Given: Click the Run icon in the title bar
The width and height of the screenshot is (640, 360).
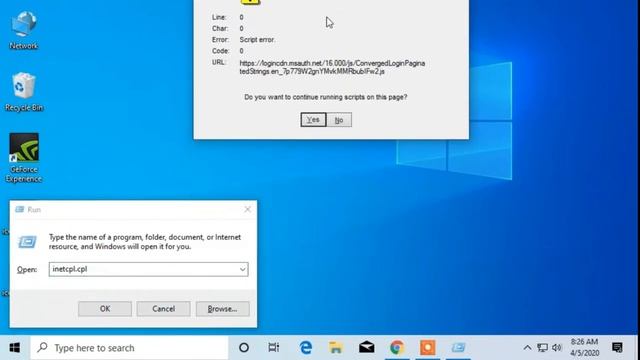Looking at the screenshot, I should click(x=19, y=209).
